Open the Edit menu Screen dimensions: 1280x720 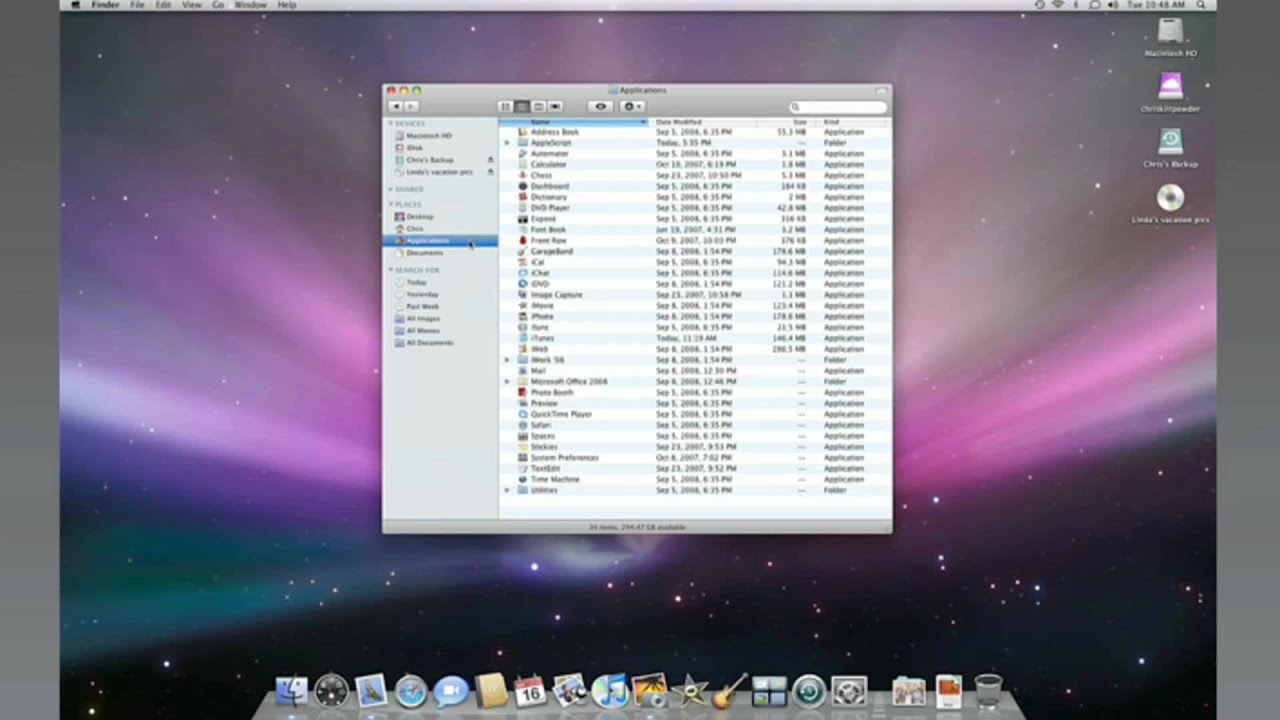point(163,5)
